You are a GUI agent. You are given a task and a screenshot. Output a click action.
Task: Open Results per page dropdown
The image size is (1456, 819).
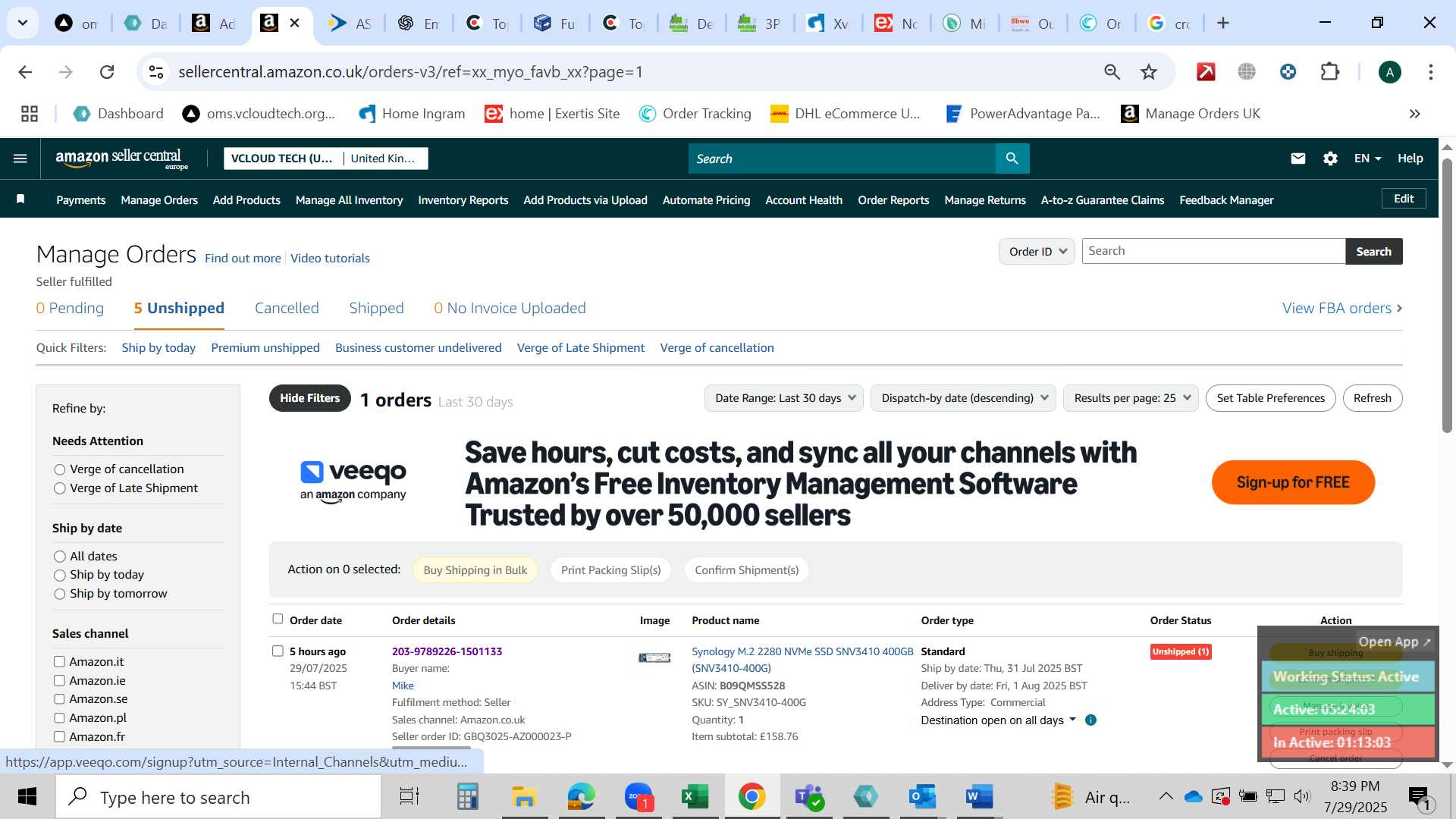click(1131, 398)
